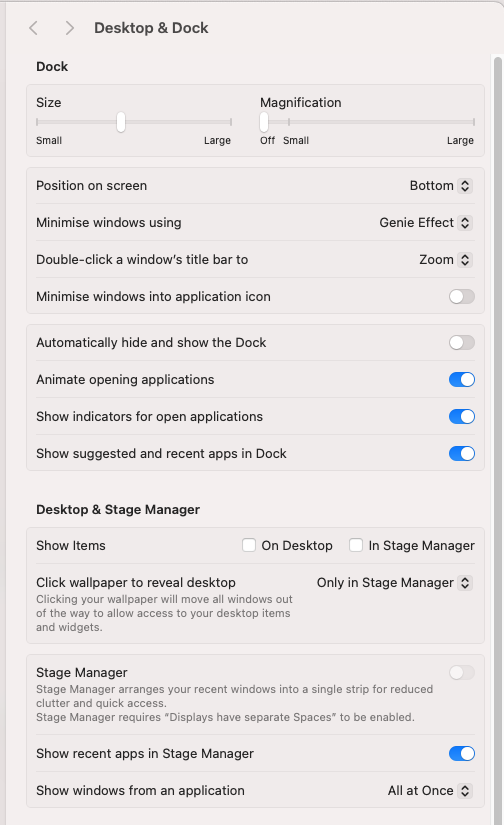504x825 pixels.
Task: Click the Magnification slider handle
Action: [x=264, y=122]
